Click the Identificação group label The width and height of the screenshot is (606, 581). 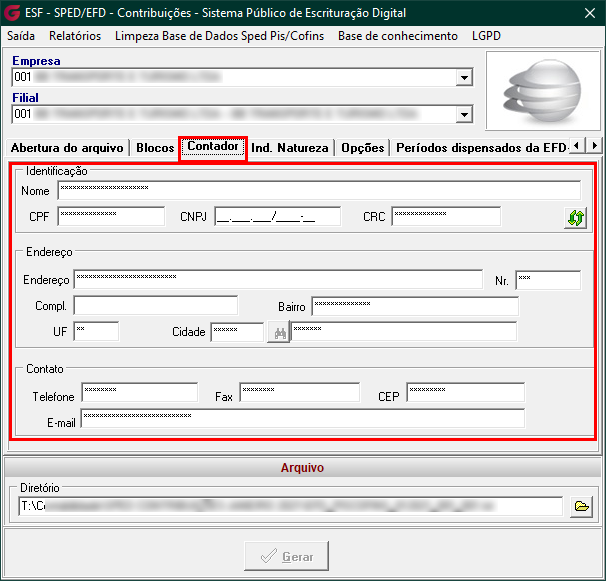coord(56,171)
